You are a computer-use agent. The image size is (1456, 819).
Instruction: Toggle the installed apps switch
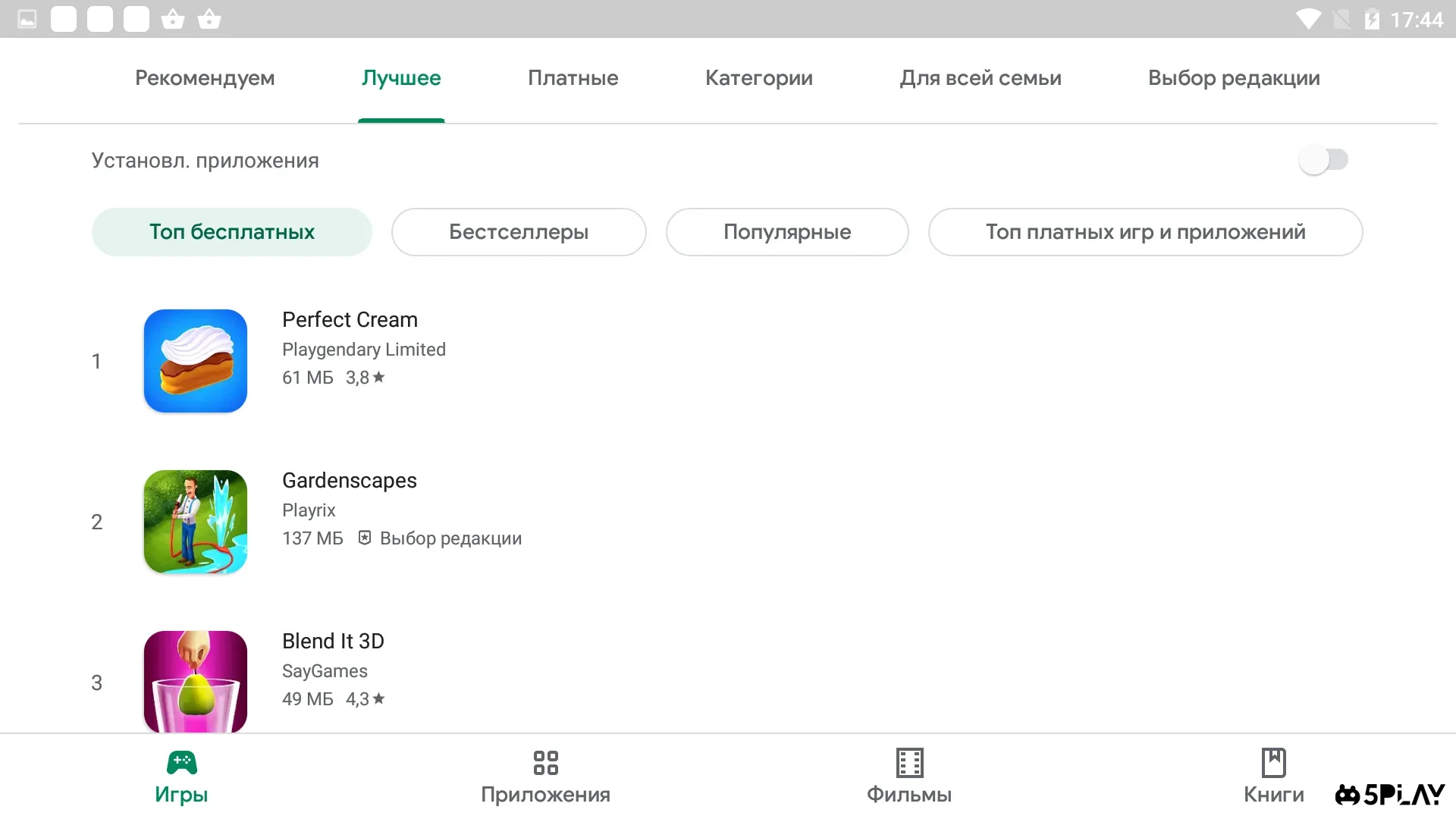(x=1323, y=160)
